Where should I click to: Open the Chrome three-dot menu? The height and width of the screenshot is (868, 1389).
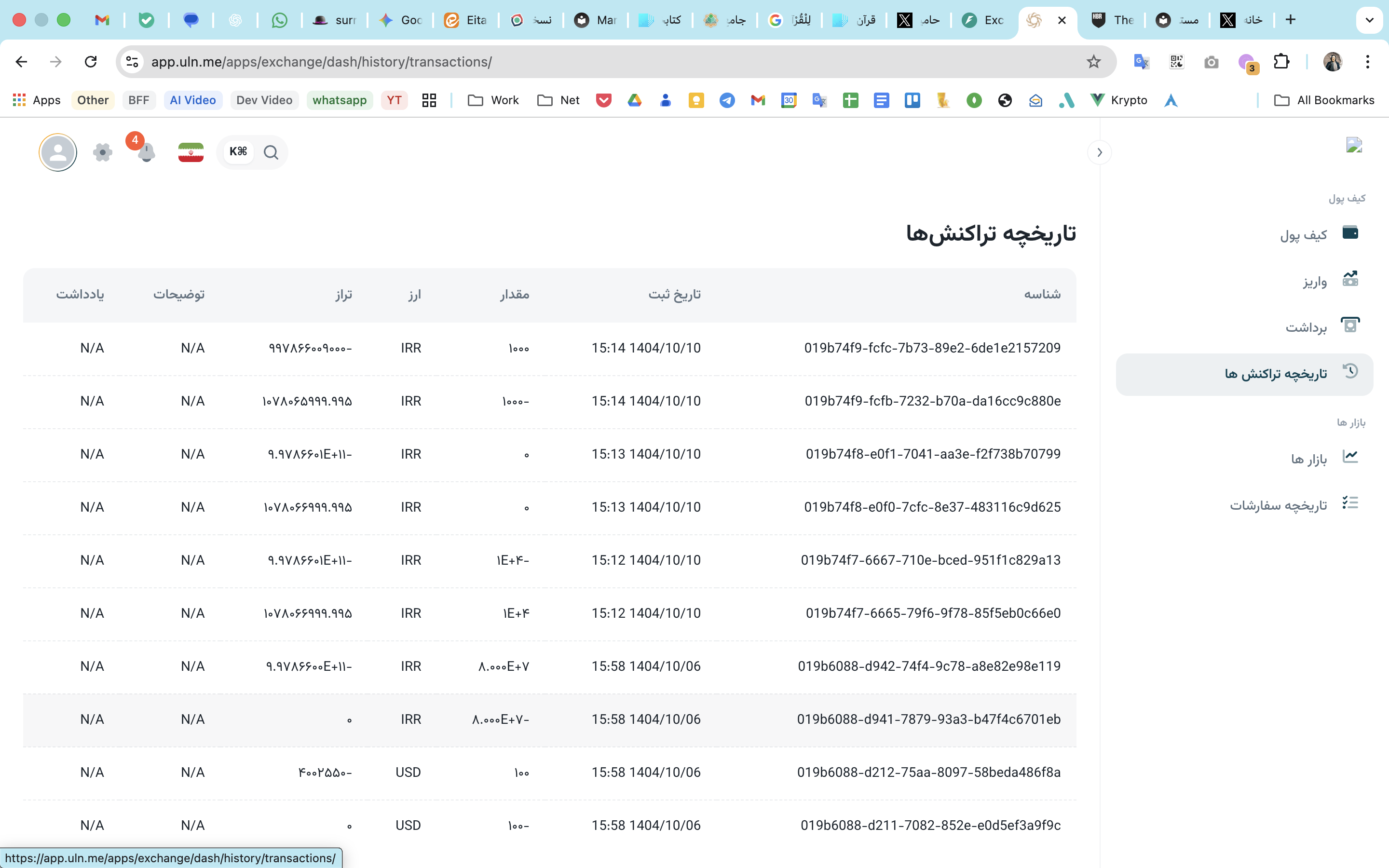[x=1368, y=61]
